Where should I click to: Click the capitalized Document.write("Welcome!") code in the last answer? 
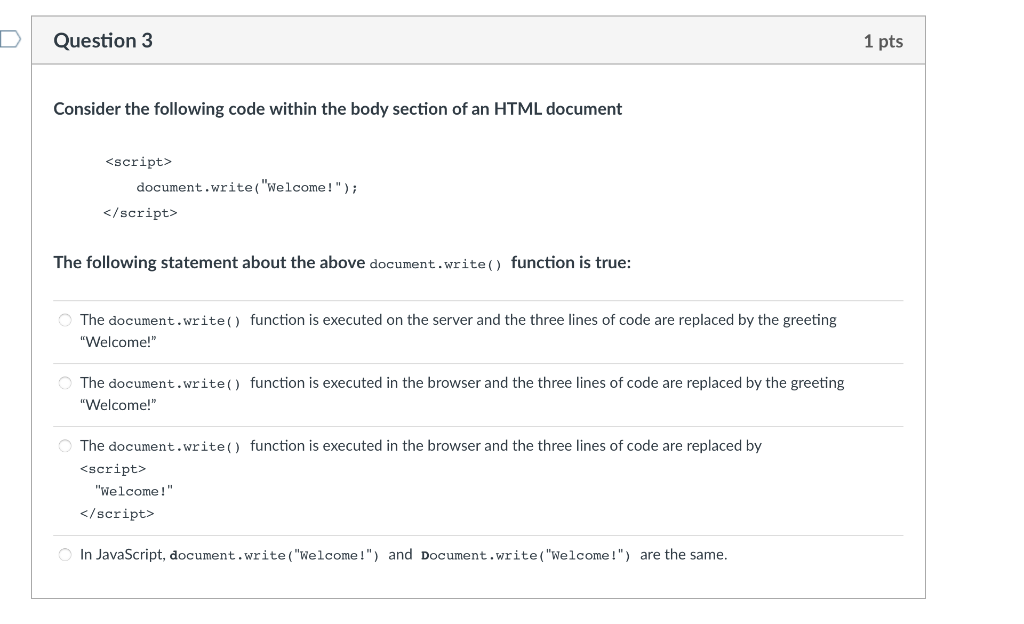tap(526, 555)
